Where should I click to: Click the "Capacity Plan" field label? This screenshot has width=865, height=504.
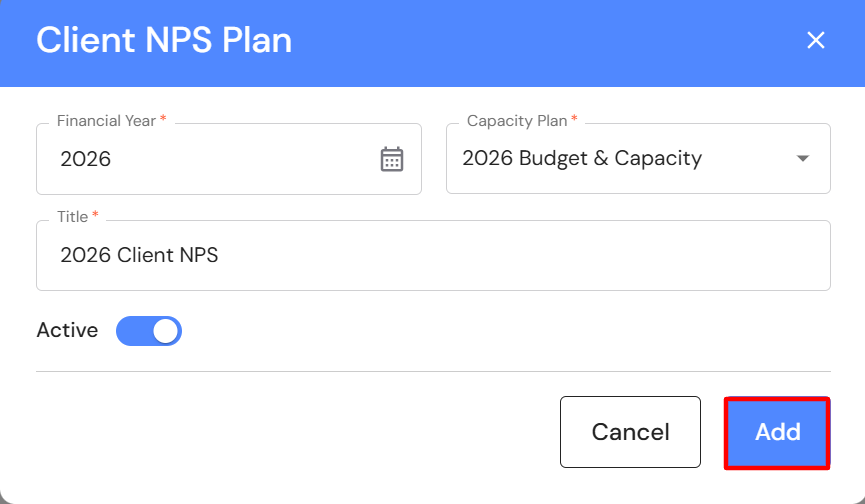click(x=516, y=121)
